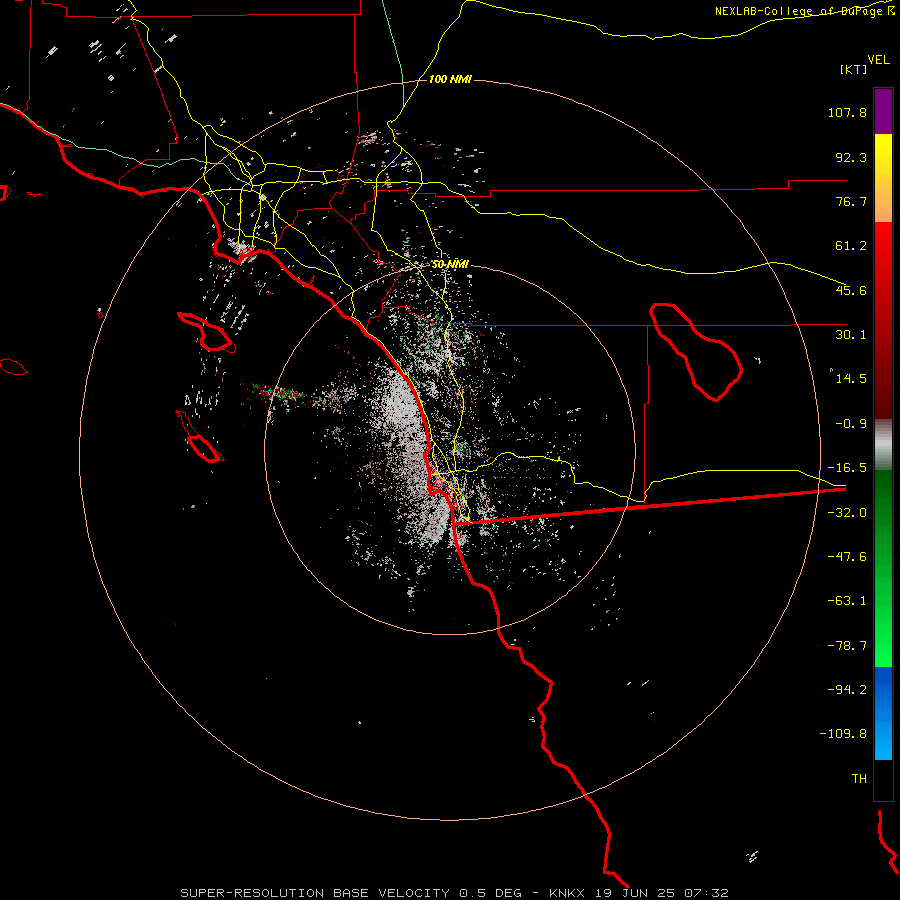Click the 92.3 velocity scale value
Viewport: 900px width, 900px height.
[851, 157]
